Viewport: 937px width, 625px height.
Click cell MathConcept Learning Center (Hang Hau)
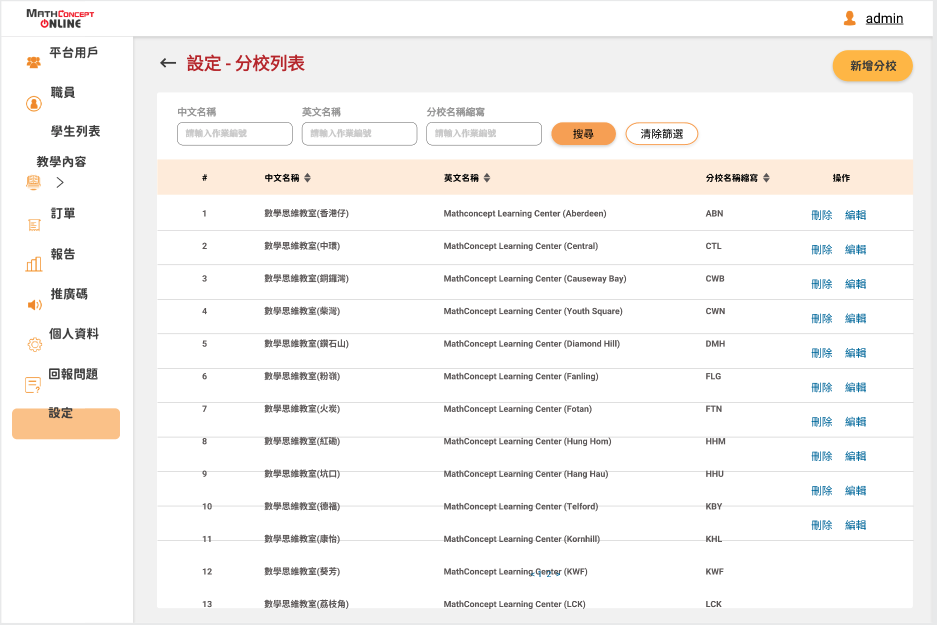point(526,474)
